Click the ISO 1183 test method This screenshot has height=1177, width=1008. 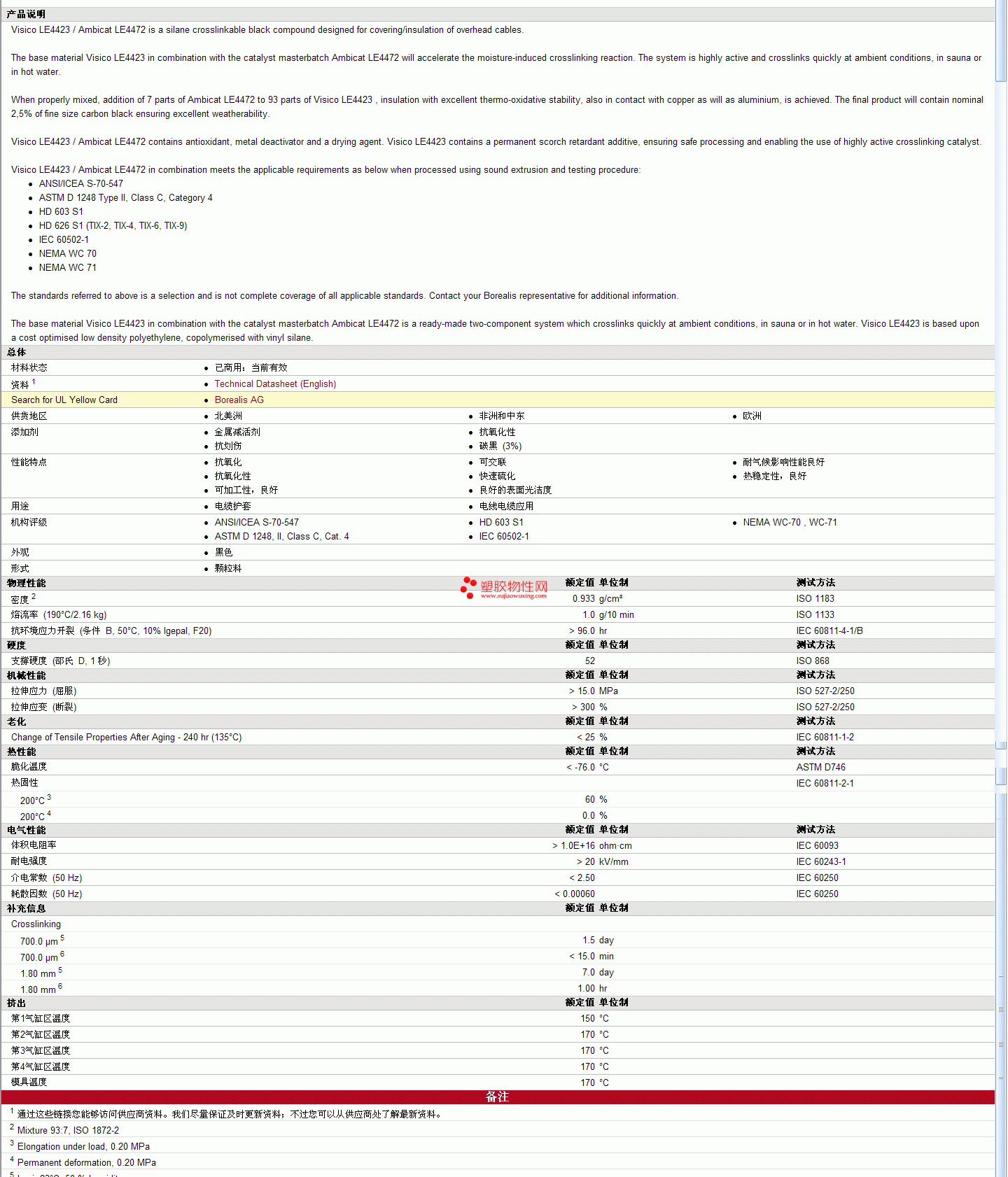tap(815, 598)
